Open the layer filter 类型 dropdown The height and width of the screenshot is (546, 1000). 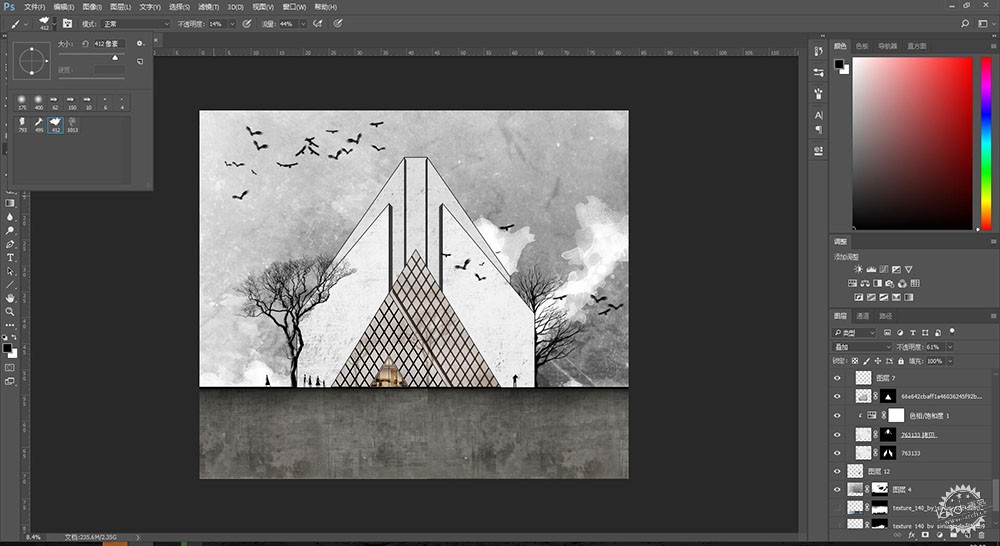pyautogui.click(x=855, y=332)
